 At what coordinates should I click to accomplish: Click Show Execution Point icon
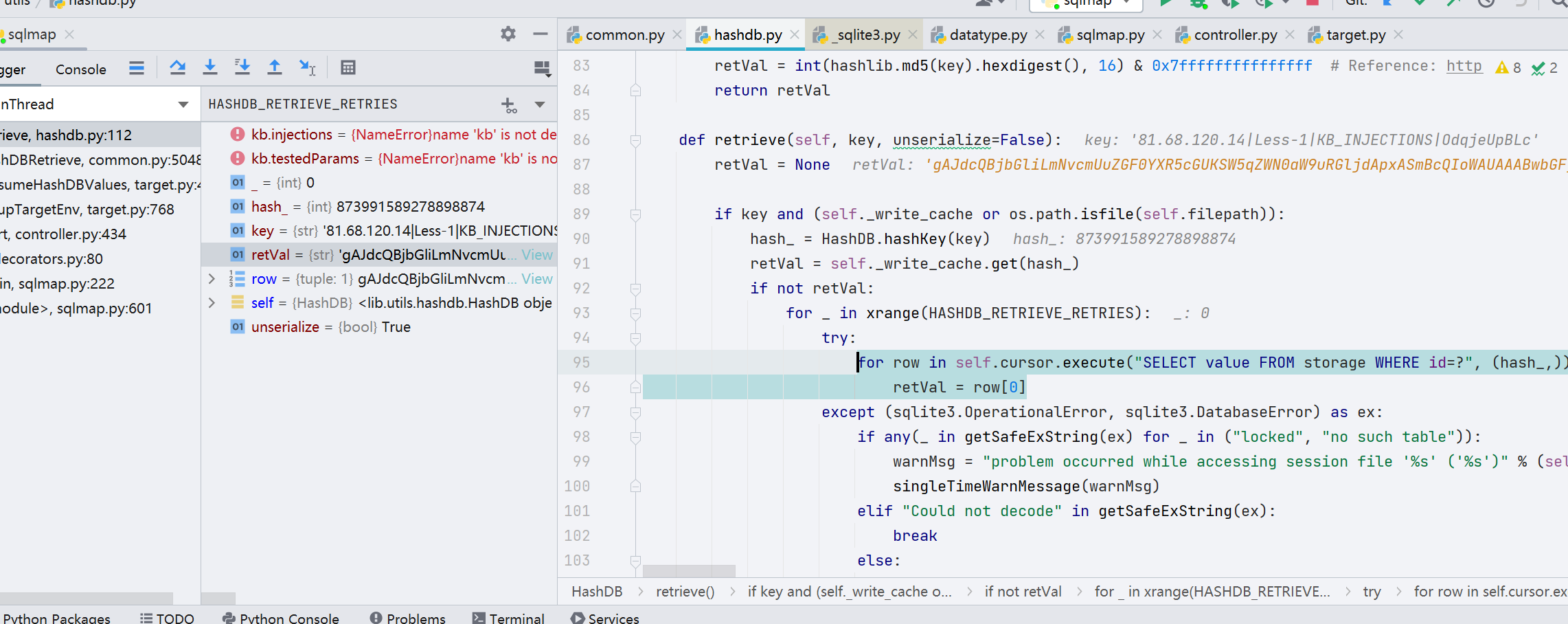(137, 67)
